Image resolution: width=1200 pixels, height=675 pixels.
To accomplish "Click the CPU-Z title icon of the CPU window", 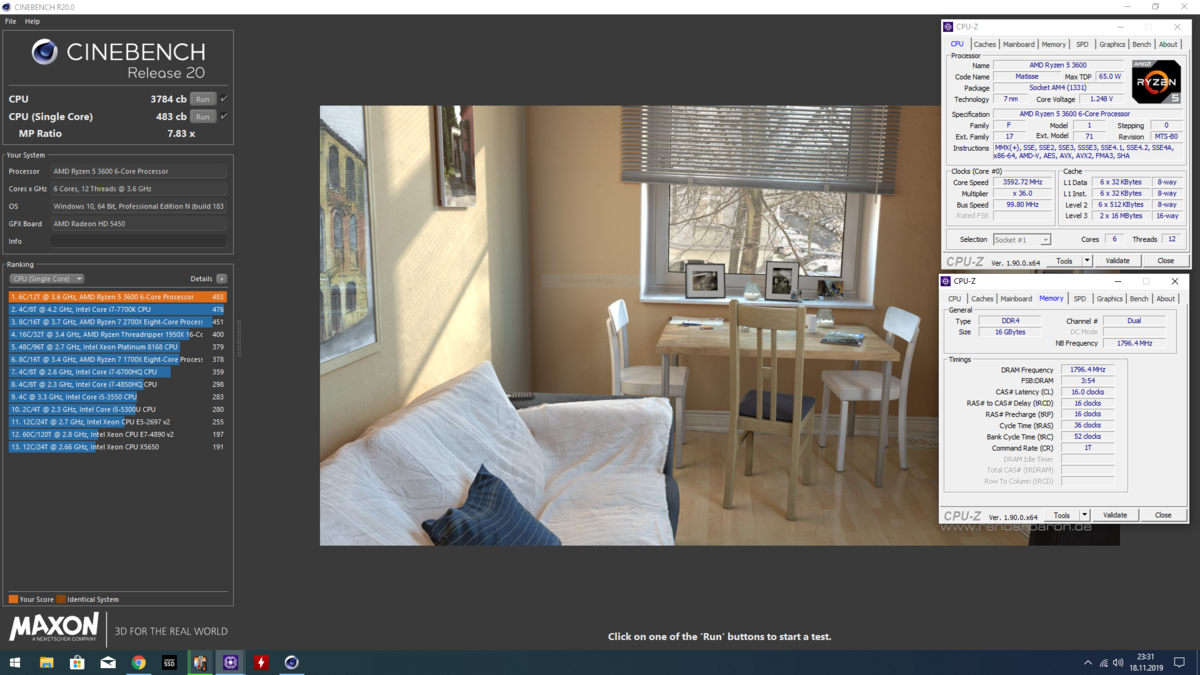I will pos(948,27).
